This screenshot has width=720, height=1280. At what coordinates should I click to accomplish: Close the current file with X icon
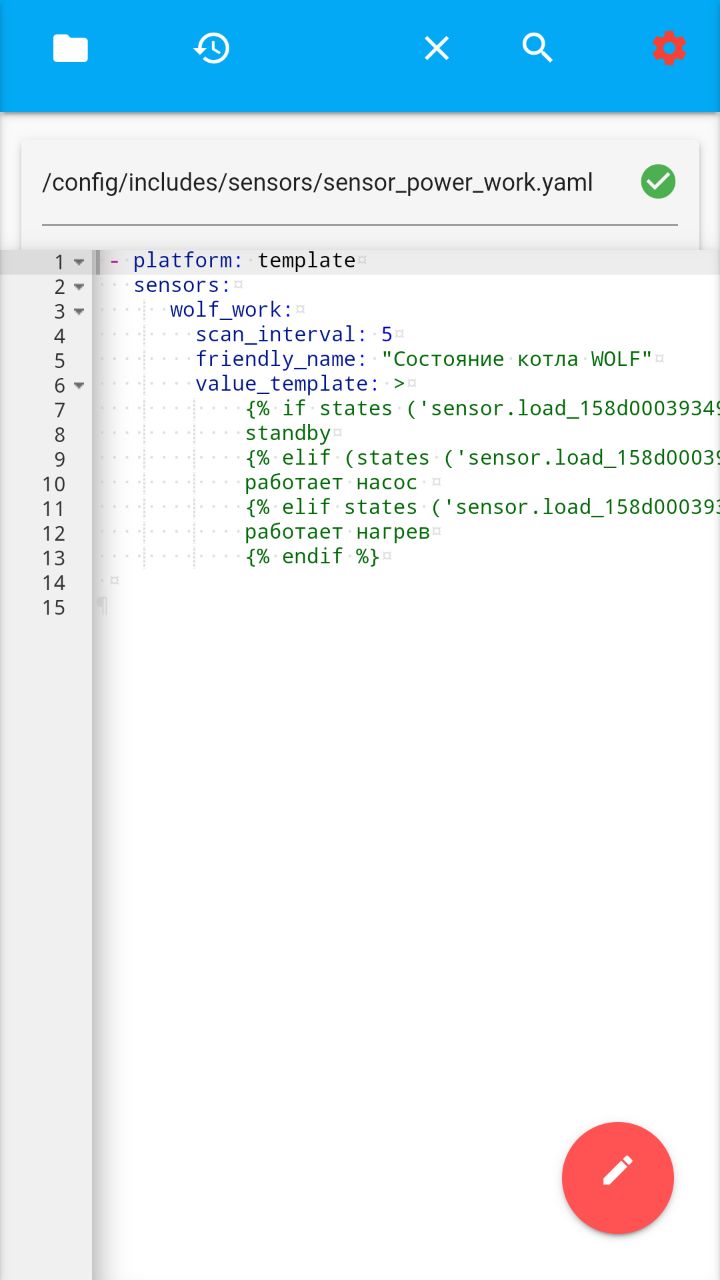tap(436, 48)
